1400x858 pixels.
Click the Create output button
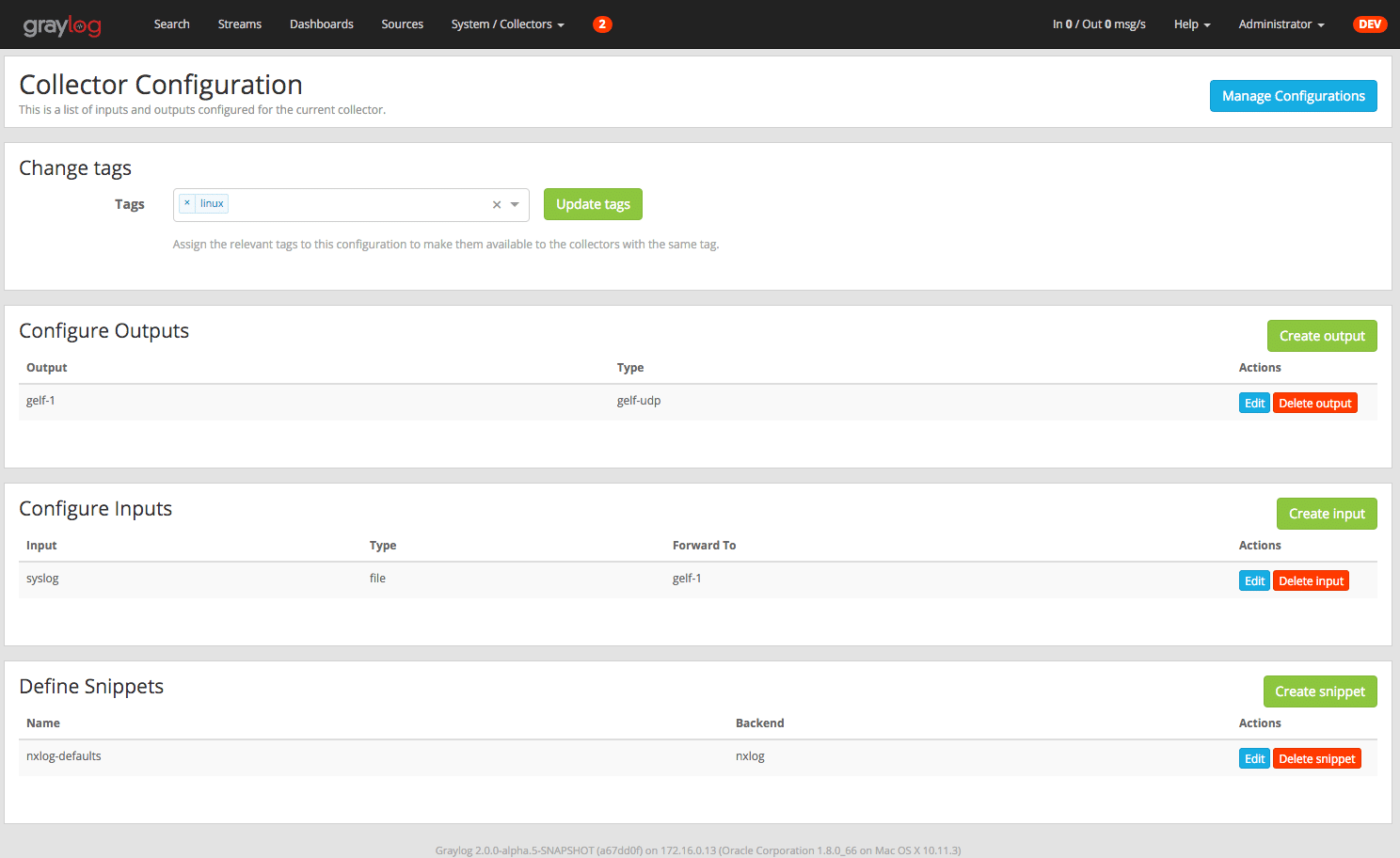click(x=1321, y=336)
